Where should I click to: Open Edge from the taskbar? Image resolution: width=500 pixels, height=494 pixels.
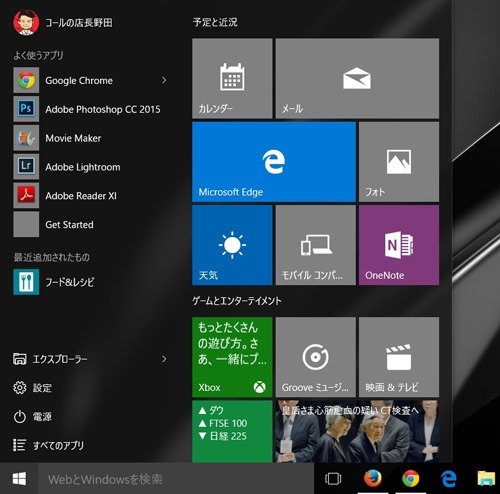click(449, 479)
